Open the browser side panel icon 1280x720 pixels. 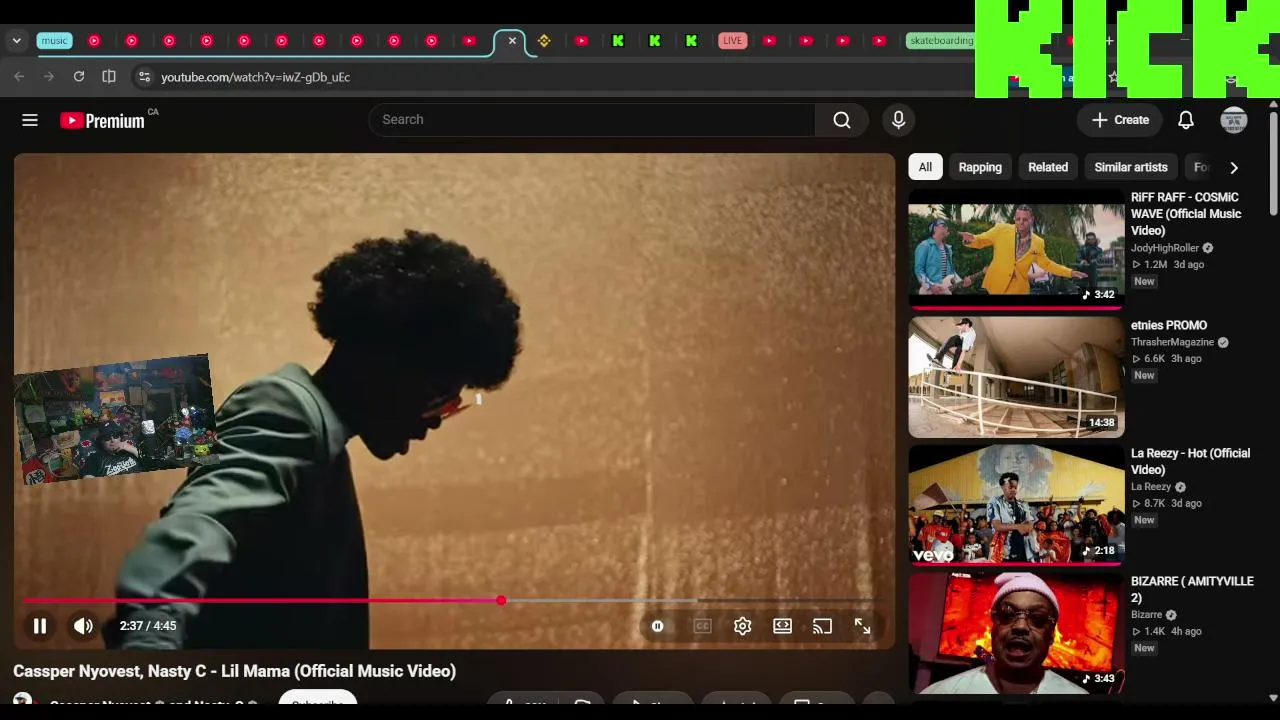coord(109,77)
